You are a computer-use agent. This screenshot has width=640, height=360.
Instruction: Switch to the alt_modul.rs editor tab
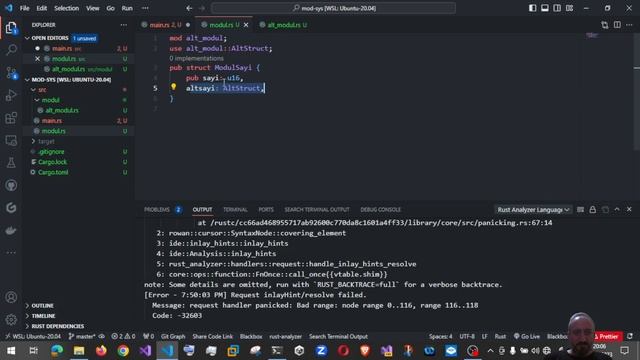(x=284, y=25)
